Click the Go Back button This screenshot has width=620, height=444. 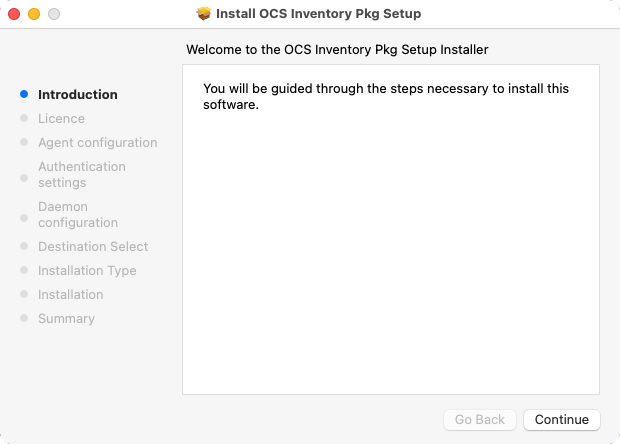(x=480, y=419)
